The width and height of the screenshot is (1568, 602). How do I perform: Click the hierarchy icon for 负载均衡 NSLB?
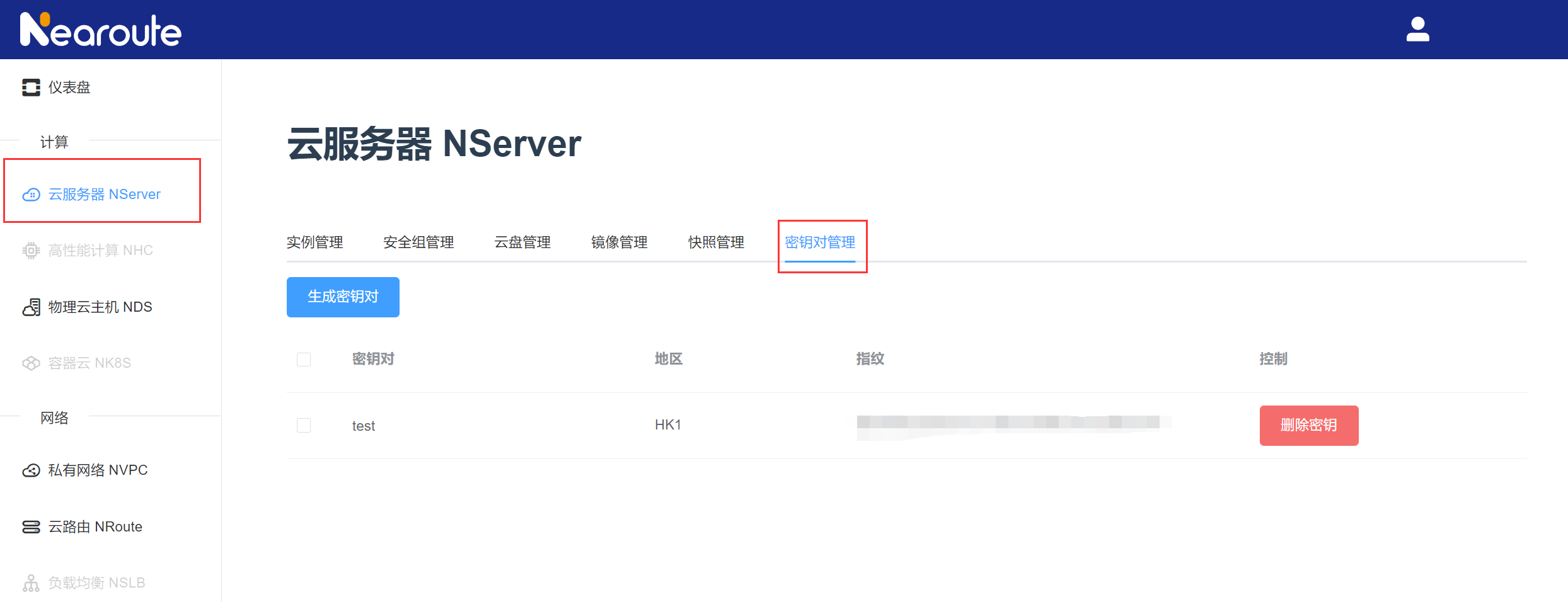(31, 583)
